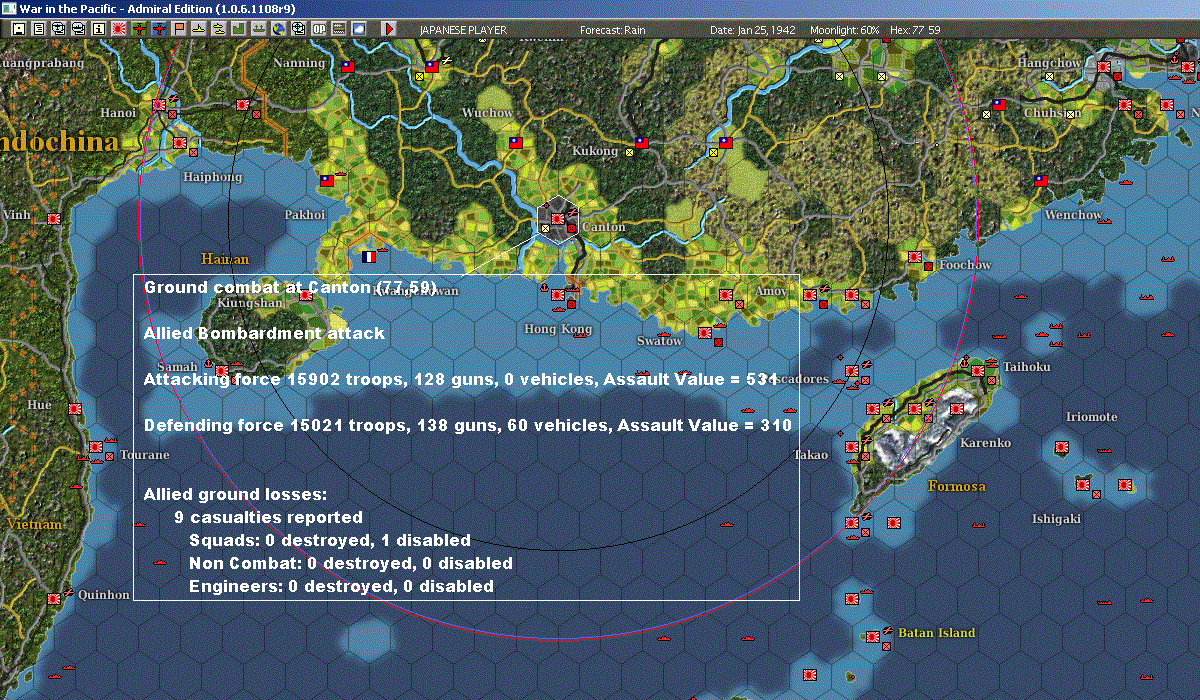1200x700 pixels.
Task: Click the Japanese rising sun flag icon
Action: 119,29
